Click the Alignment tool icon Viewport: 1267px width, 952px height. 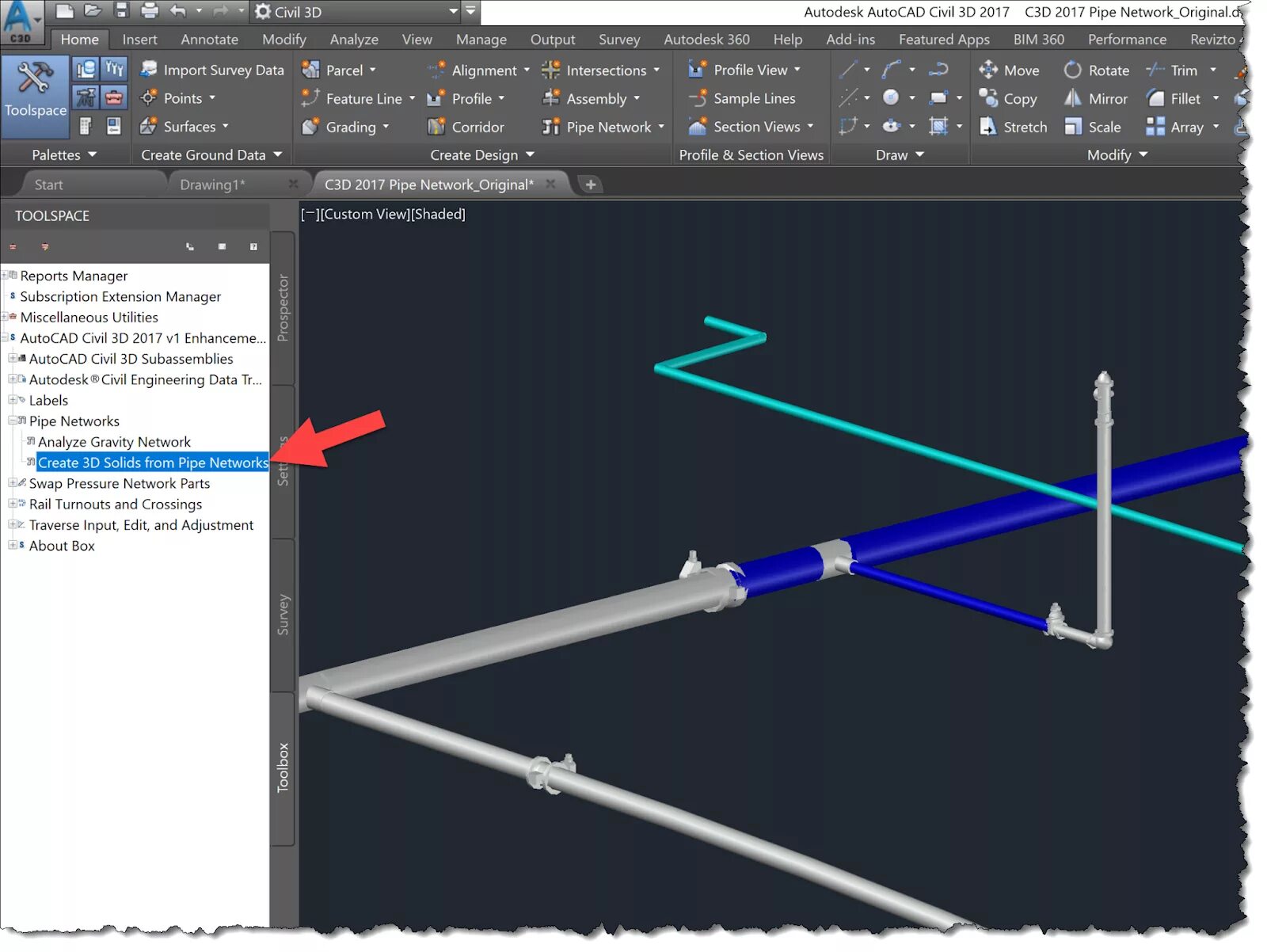(436, 70)
